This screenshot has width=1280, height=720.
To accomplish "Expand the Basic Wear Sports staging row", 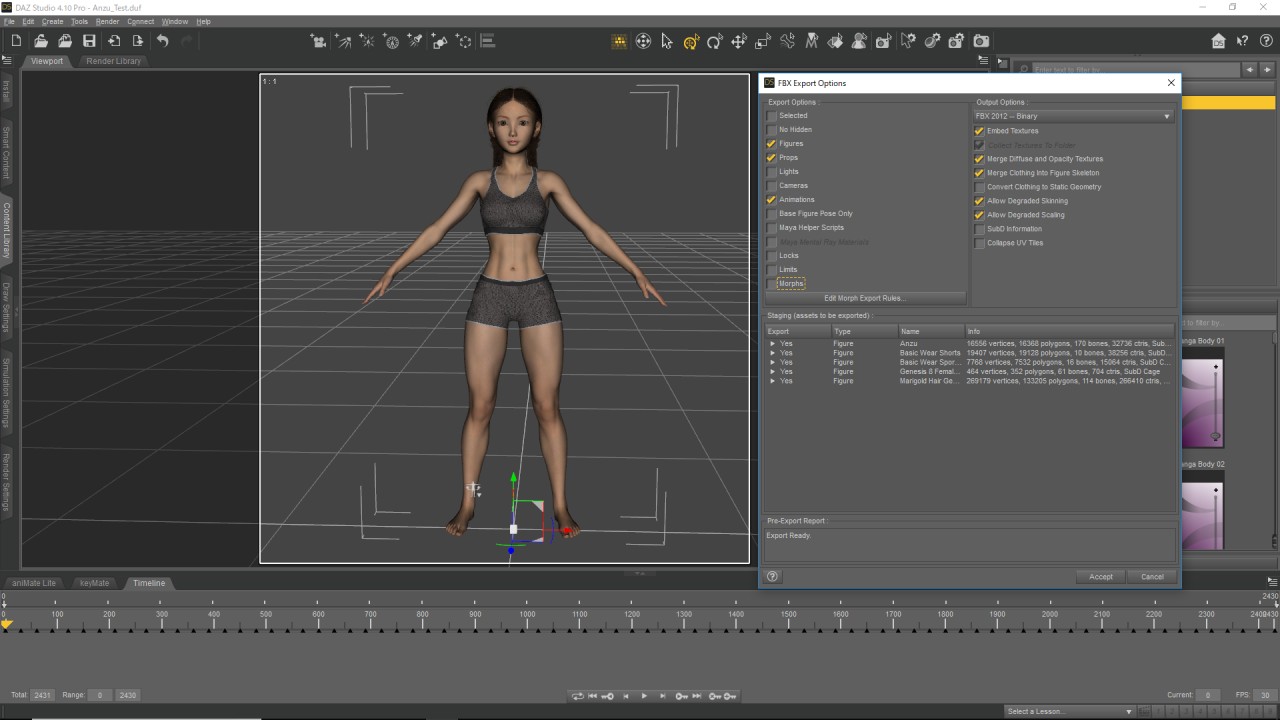I will 772,362.
